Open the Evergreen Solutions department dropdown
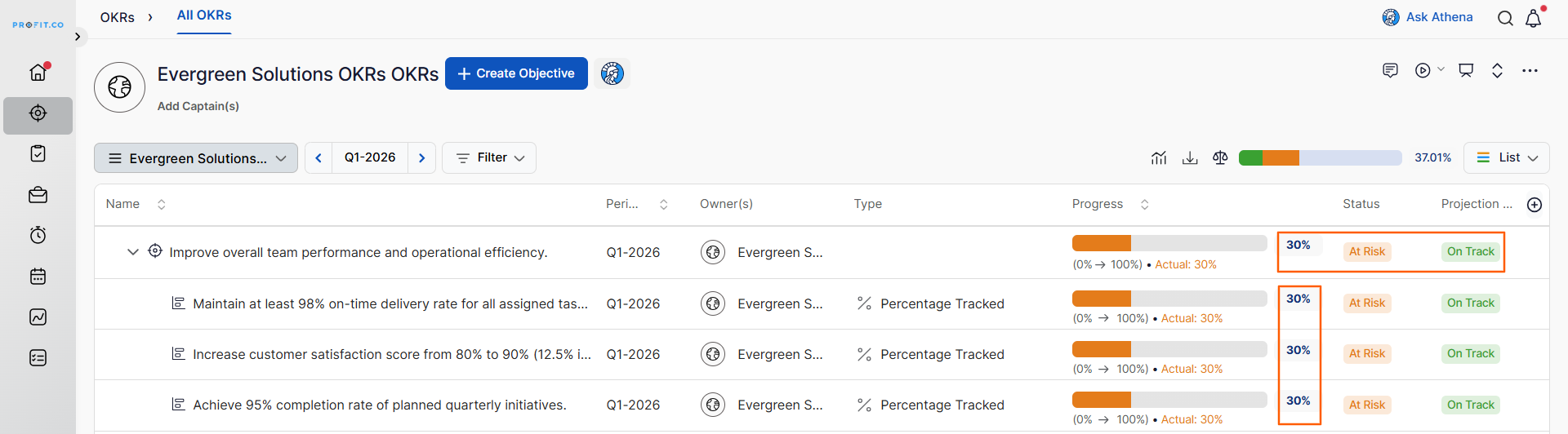This screenshot has width=1568, height=434. click(196, 158)
